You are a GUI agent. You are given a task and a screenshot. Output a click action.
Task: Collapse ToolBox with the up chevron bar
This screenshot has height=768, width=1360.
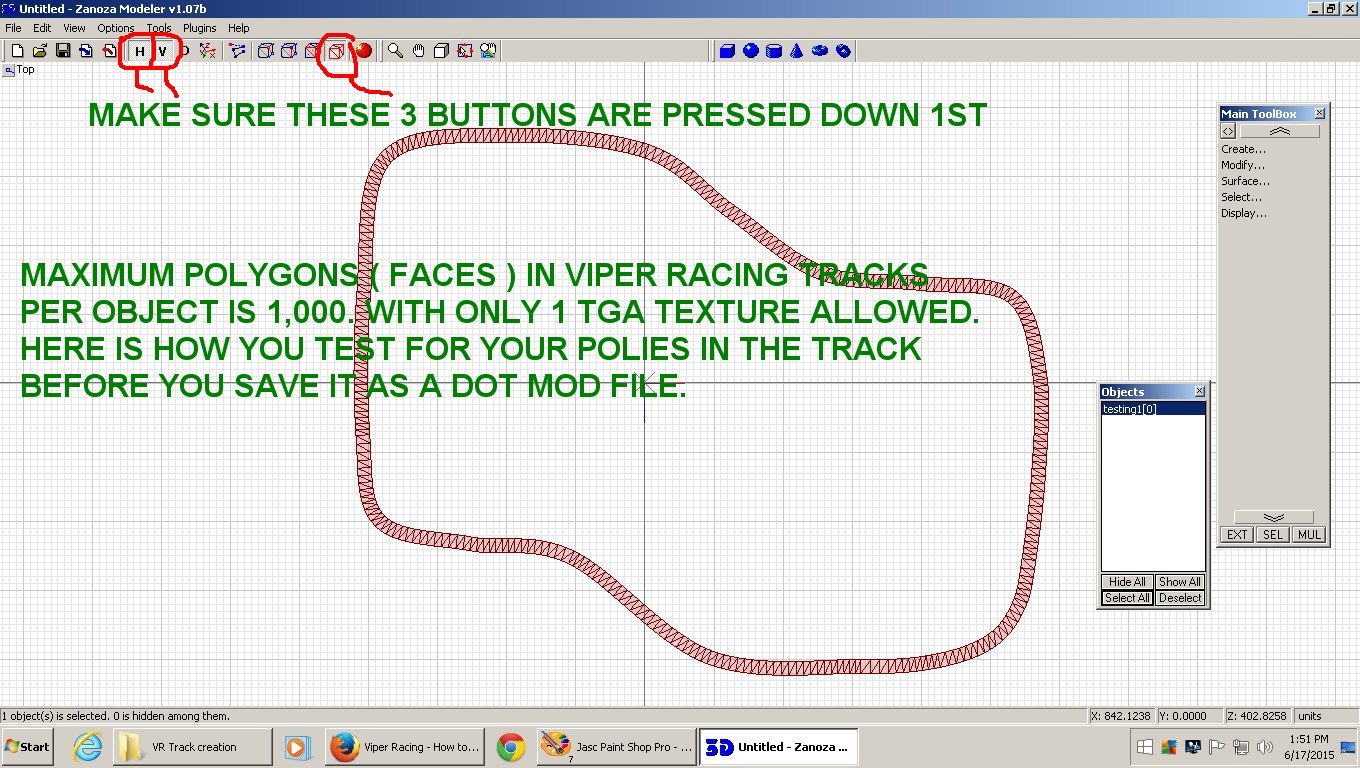(x=1280, y=131)
